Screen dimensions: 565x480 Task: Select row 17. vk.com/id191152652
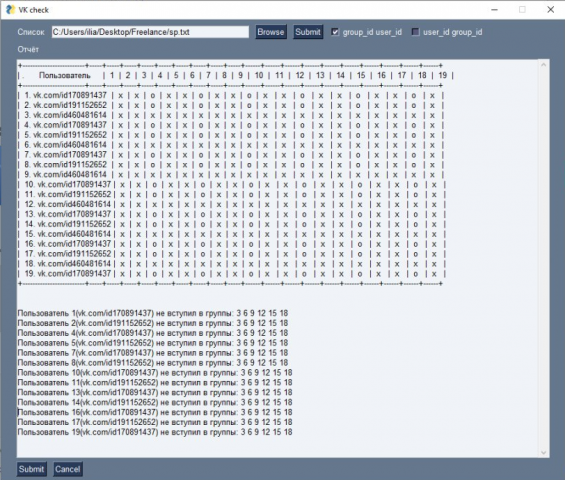232,254
